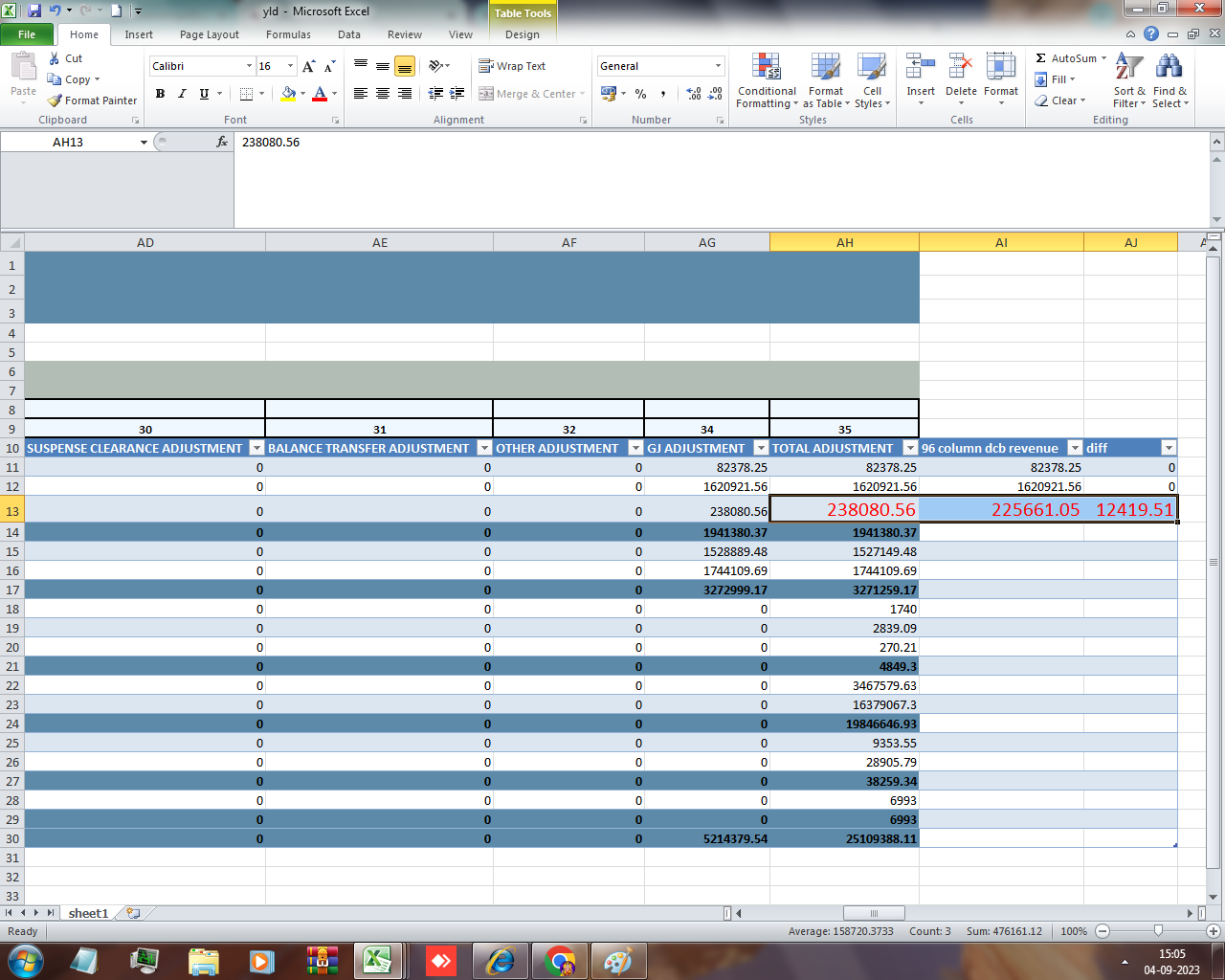Open the File tab
The width and height of the screenshot is (1225, 980).
[x=27, y=34]
